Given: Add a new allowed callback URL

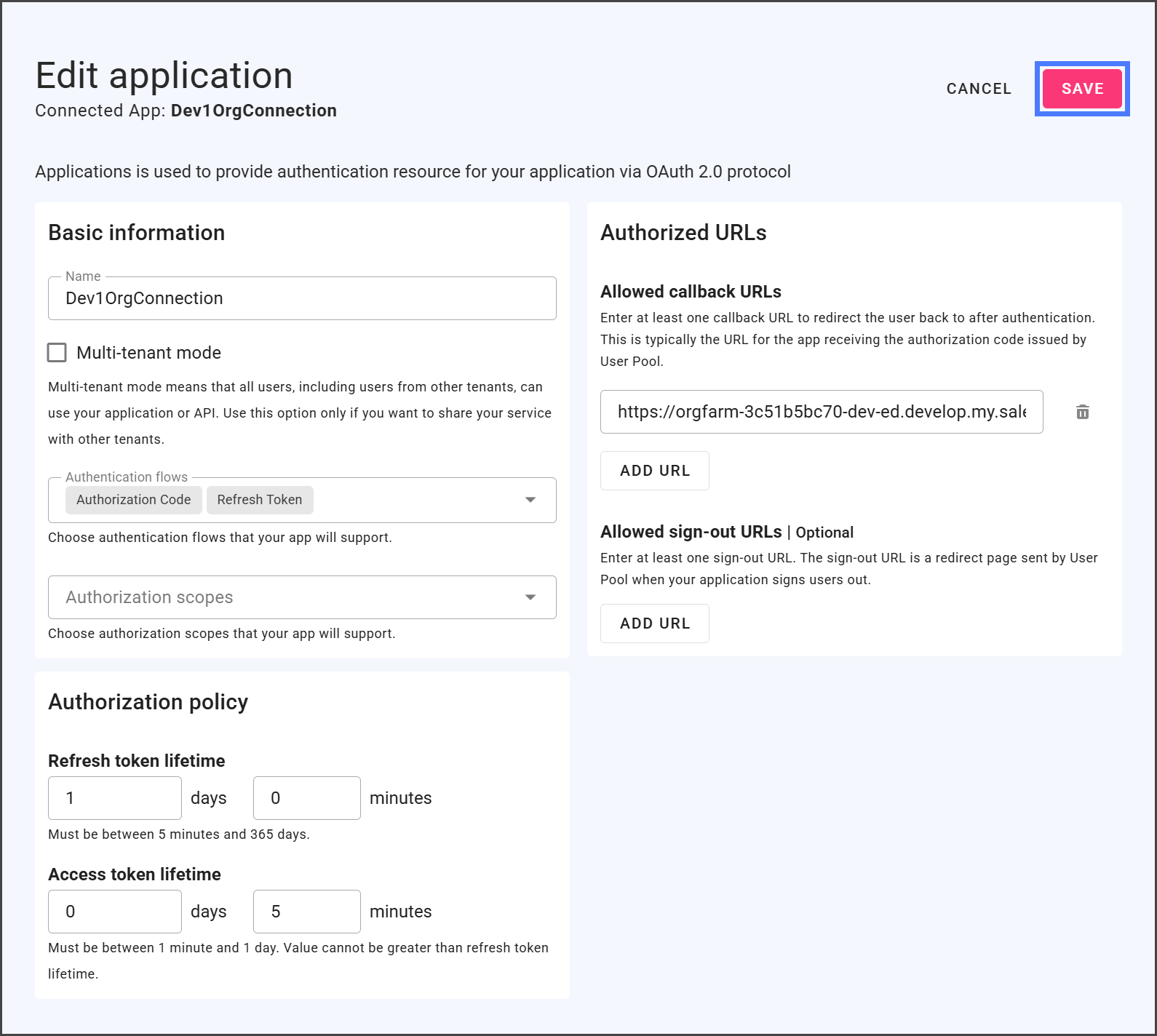Looking at the screenshot, I should tap(654, 471).
